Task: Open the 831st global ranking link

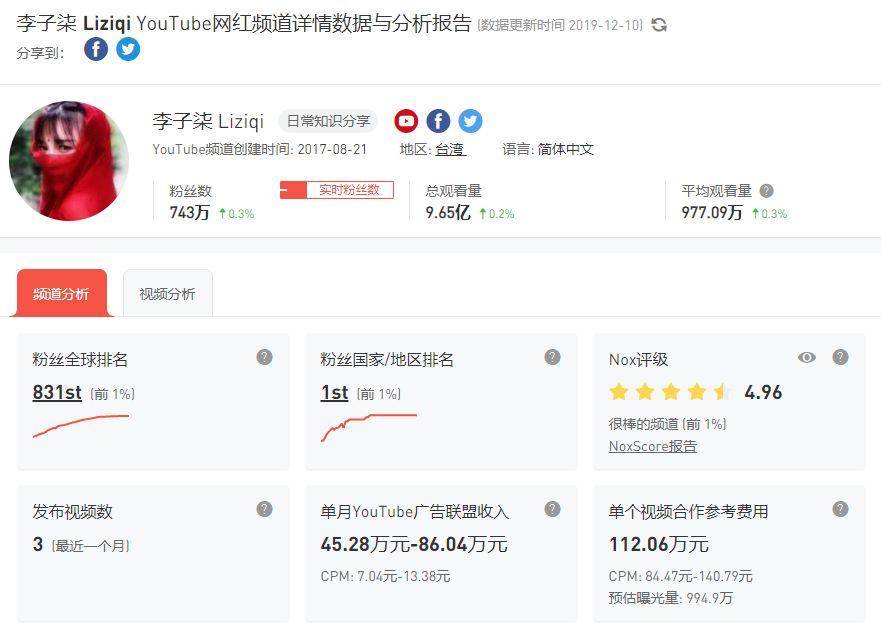Action: click(57, 392)
